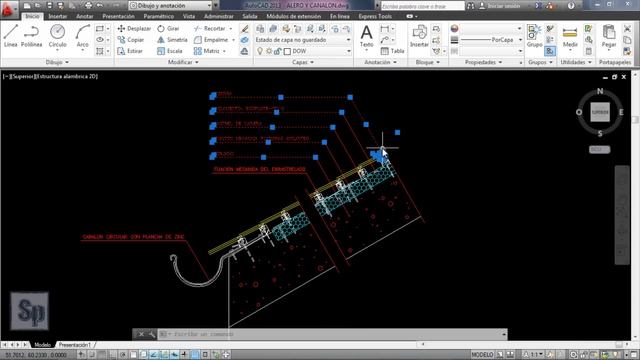Click the Grupo tool
Viewport: 640px width, 360px height.
(x=534, y=36)
